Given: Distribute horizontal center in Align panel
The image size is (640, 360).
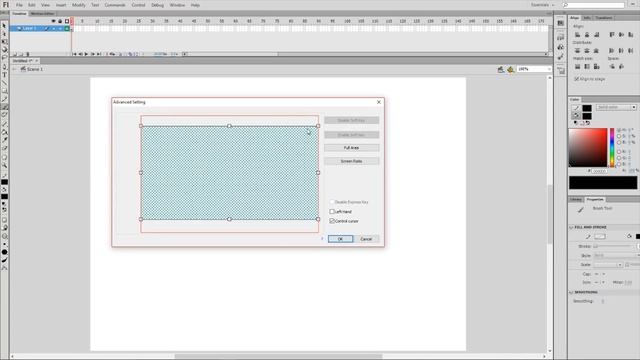Looking at the screenshot, I should point(621,51).
